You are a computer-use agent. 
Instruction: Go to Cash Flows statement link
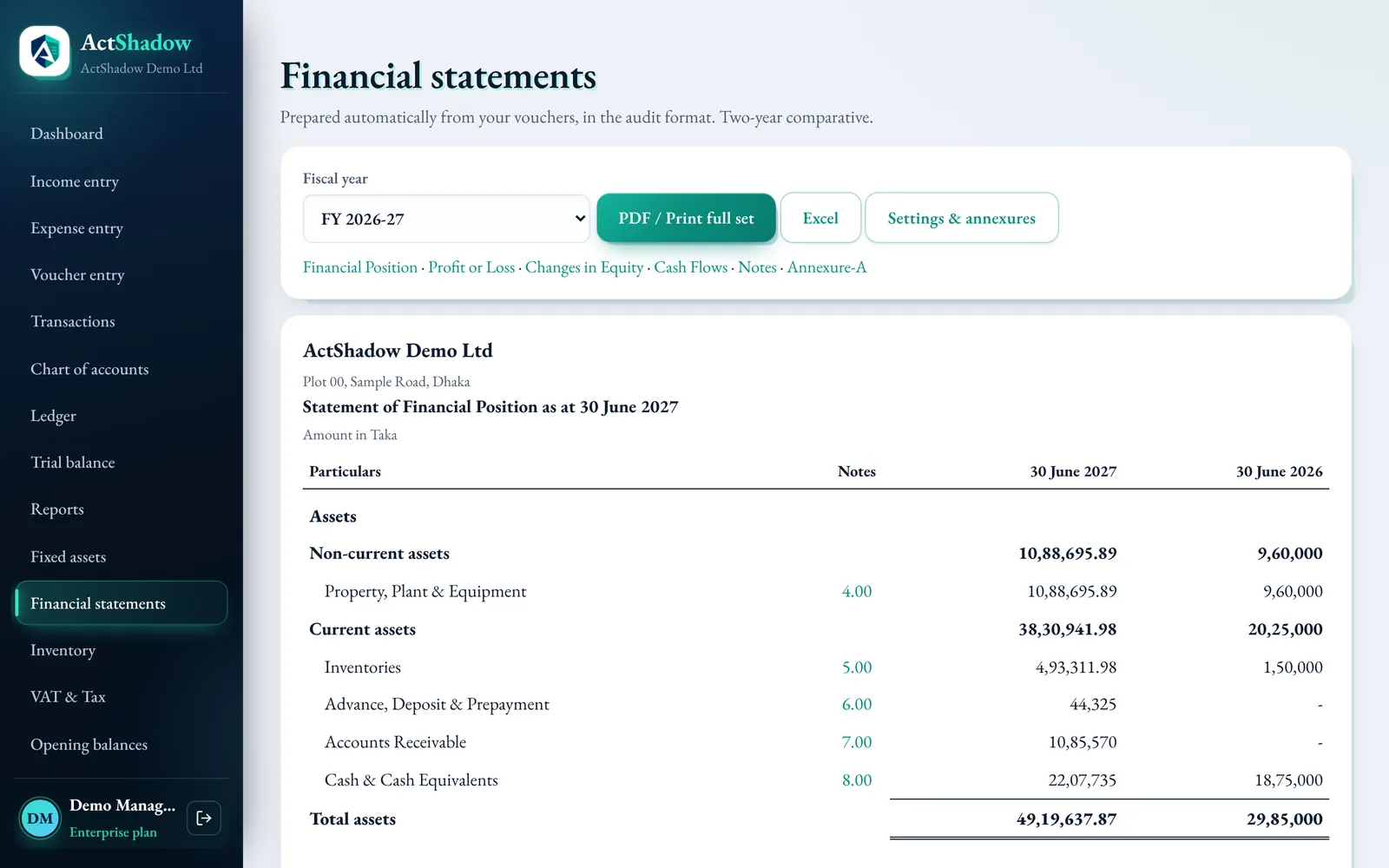pyautogui.click(x=691, y=267)
